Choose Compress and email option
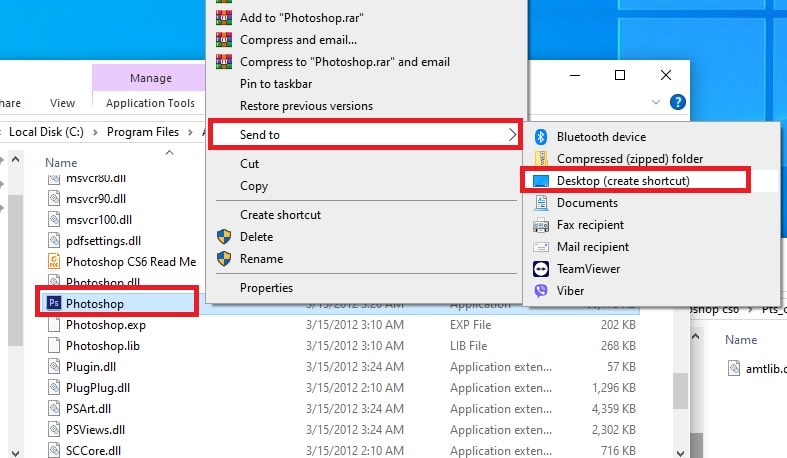The image size is (787, 458). (366, 40)
